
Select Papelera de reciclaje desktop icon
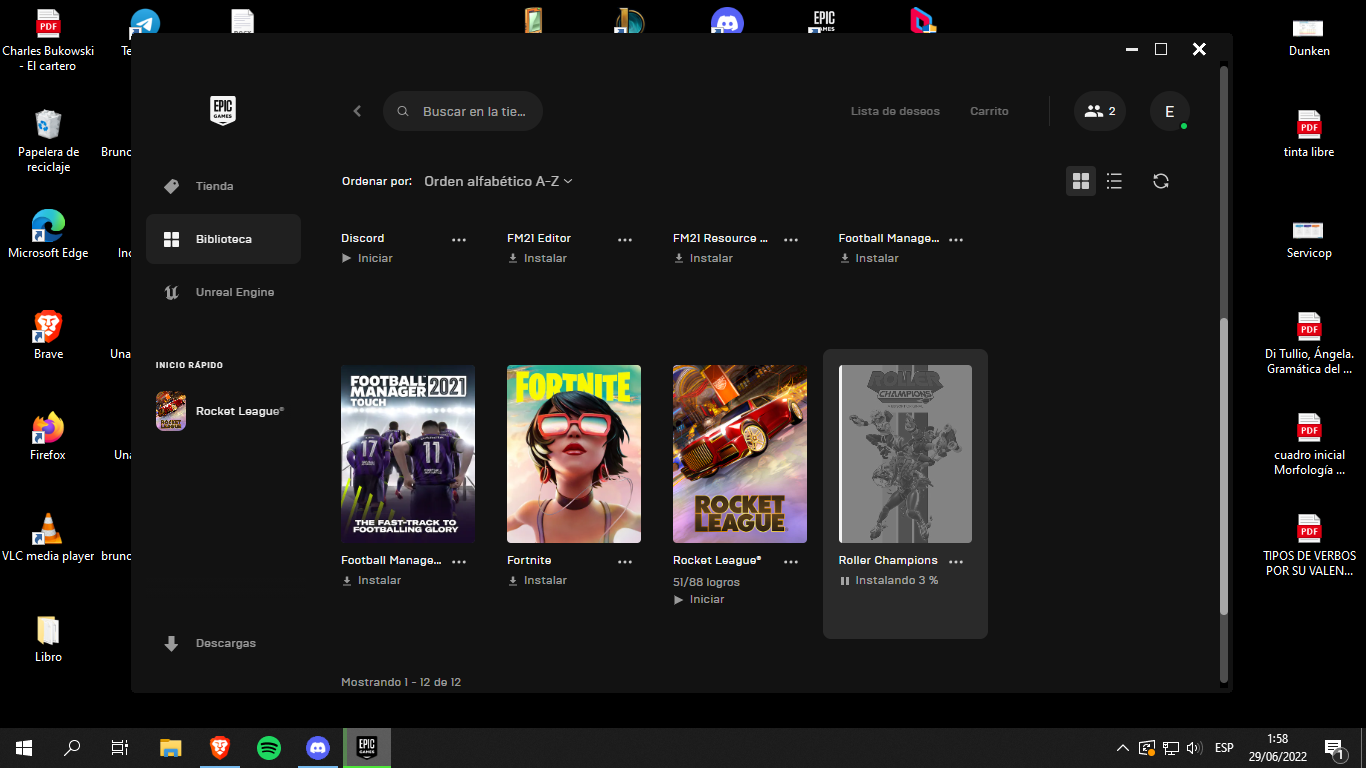coord(48,141)
